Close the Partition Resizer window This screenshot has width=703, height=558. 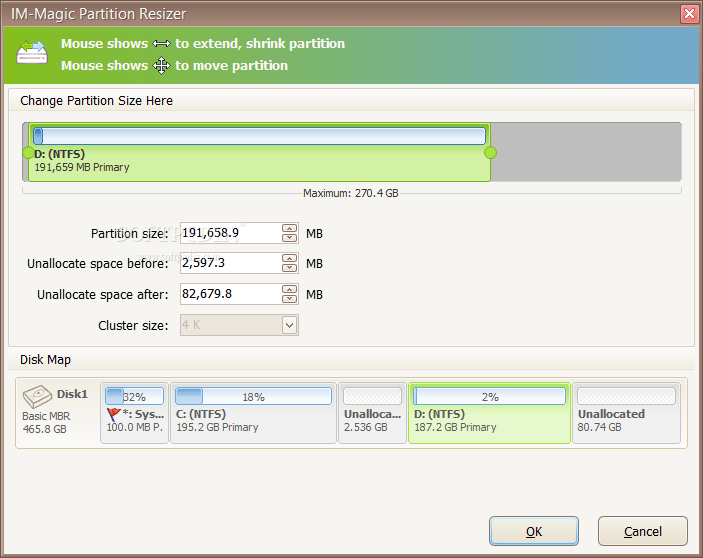click(x=690, y=13)
